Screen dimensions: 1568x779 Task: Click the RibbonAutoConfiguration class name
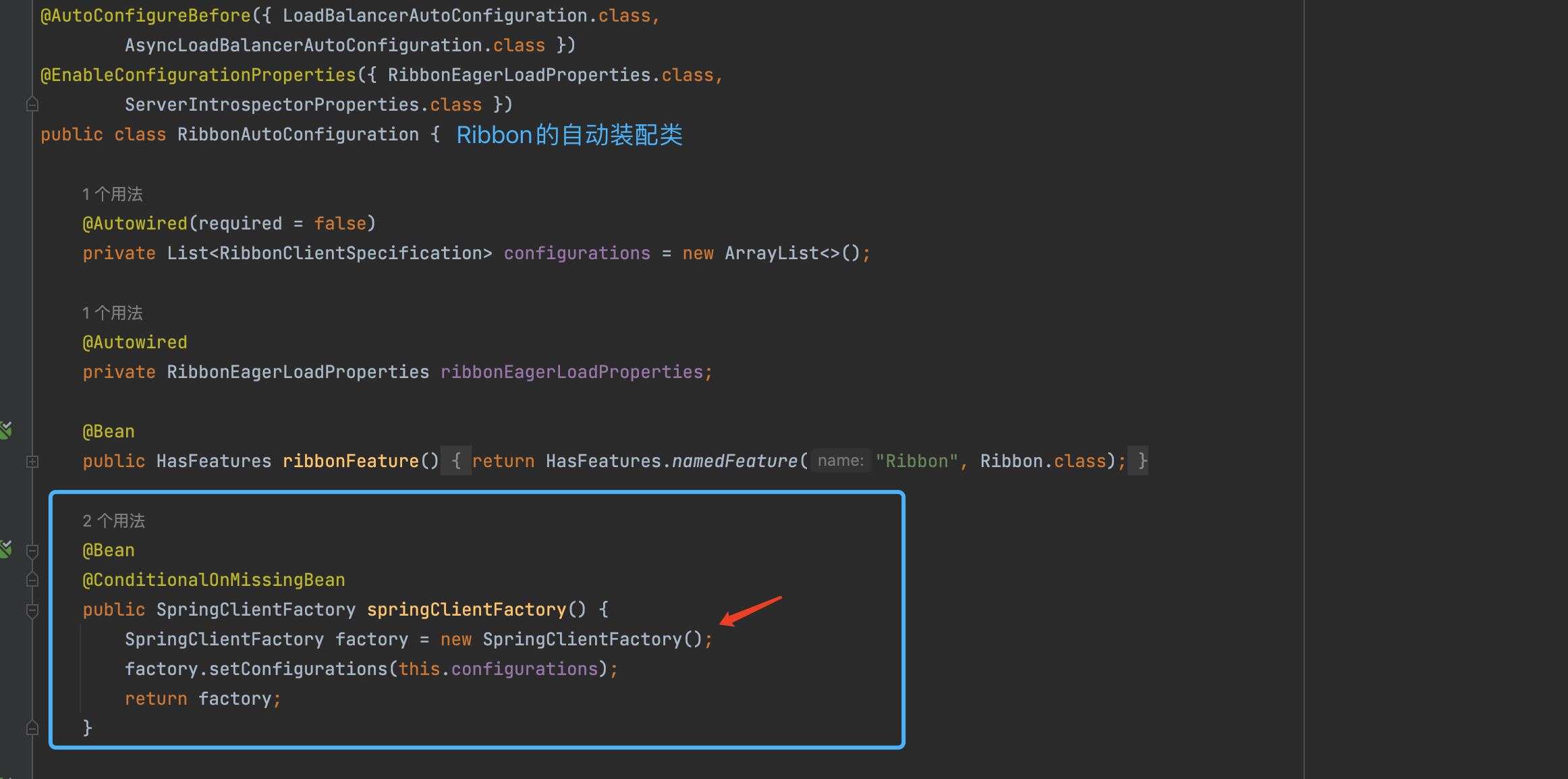pyautogui.click(x=298, y=134)
